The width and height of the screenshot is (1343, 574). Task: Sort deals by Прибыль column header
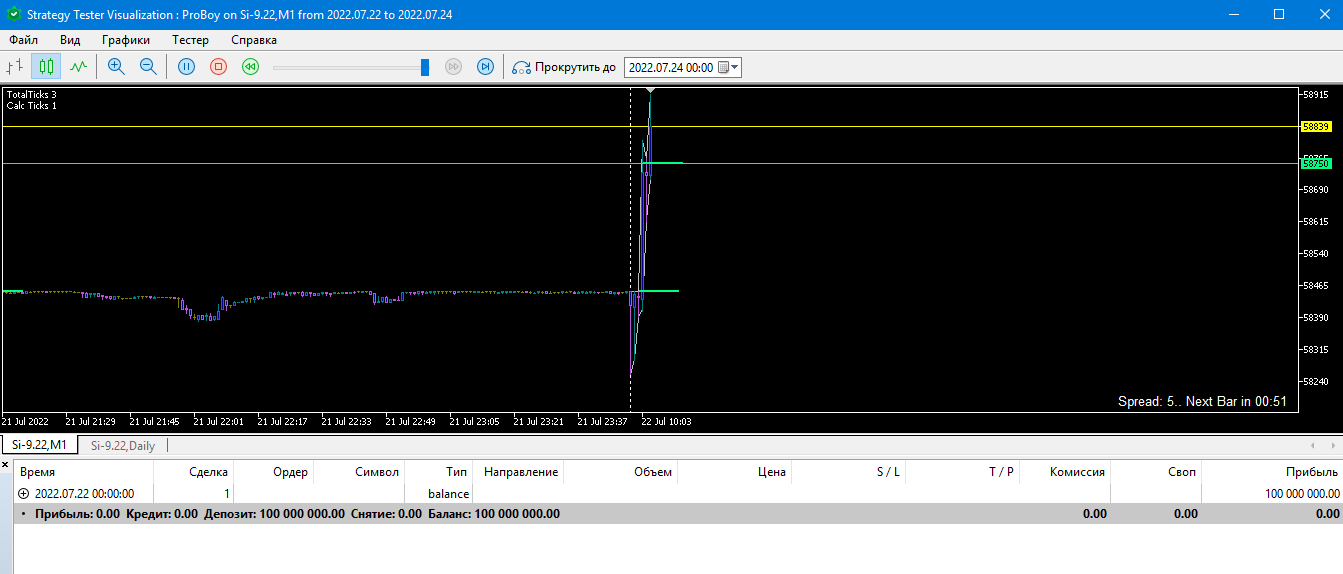pyautogui.click(x=1311, y=472)
